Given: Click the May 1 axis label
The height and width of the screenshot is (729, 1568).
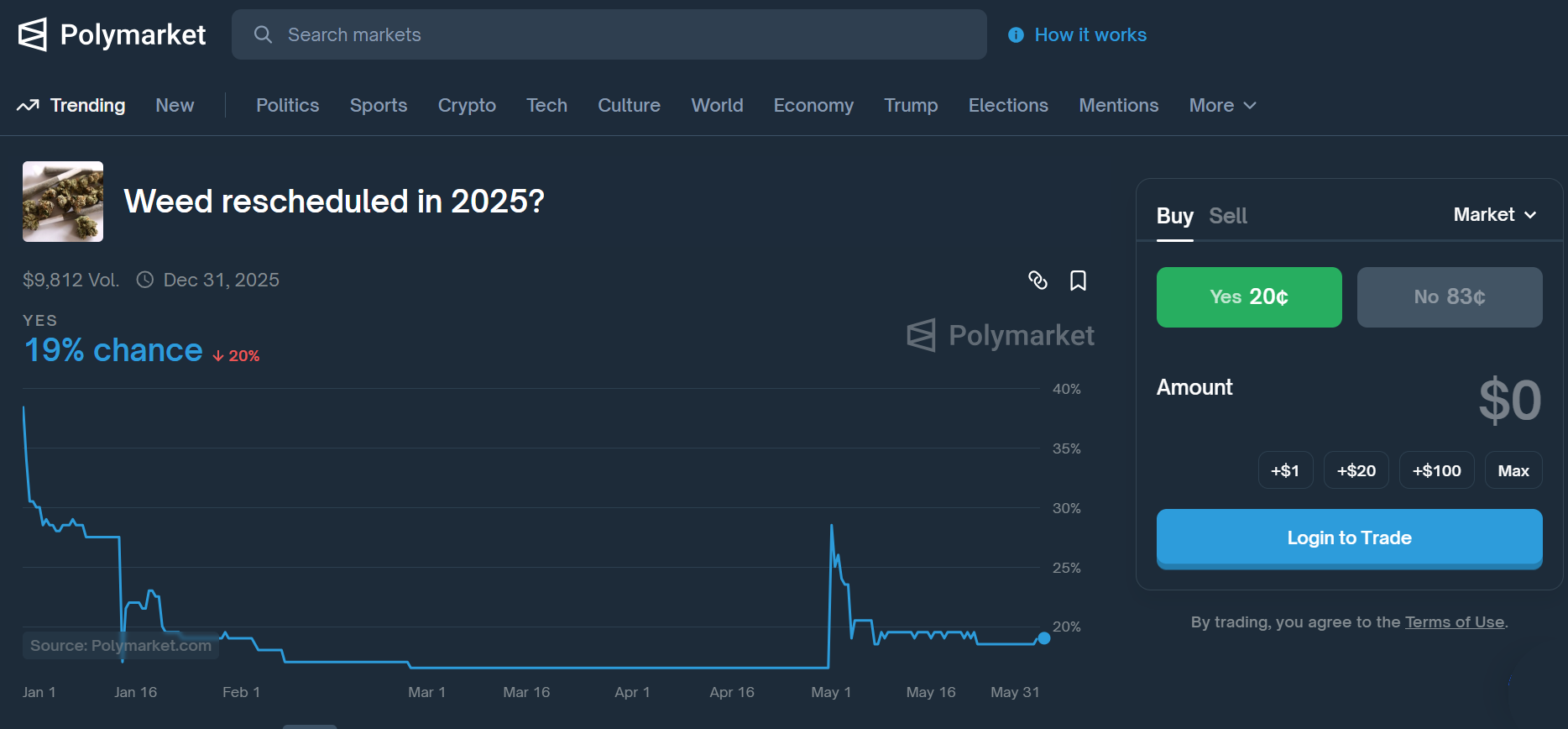Looking at the screenshot, I should (831, 692).
